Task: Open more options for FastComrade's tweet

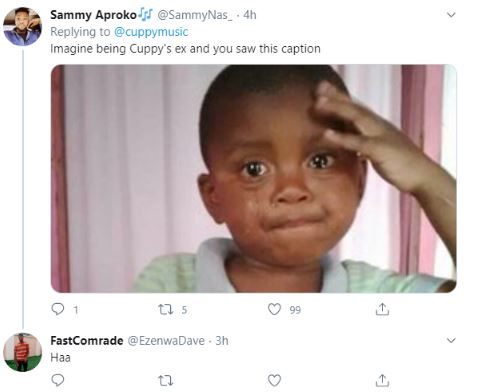Action: point(451,340)
